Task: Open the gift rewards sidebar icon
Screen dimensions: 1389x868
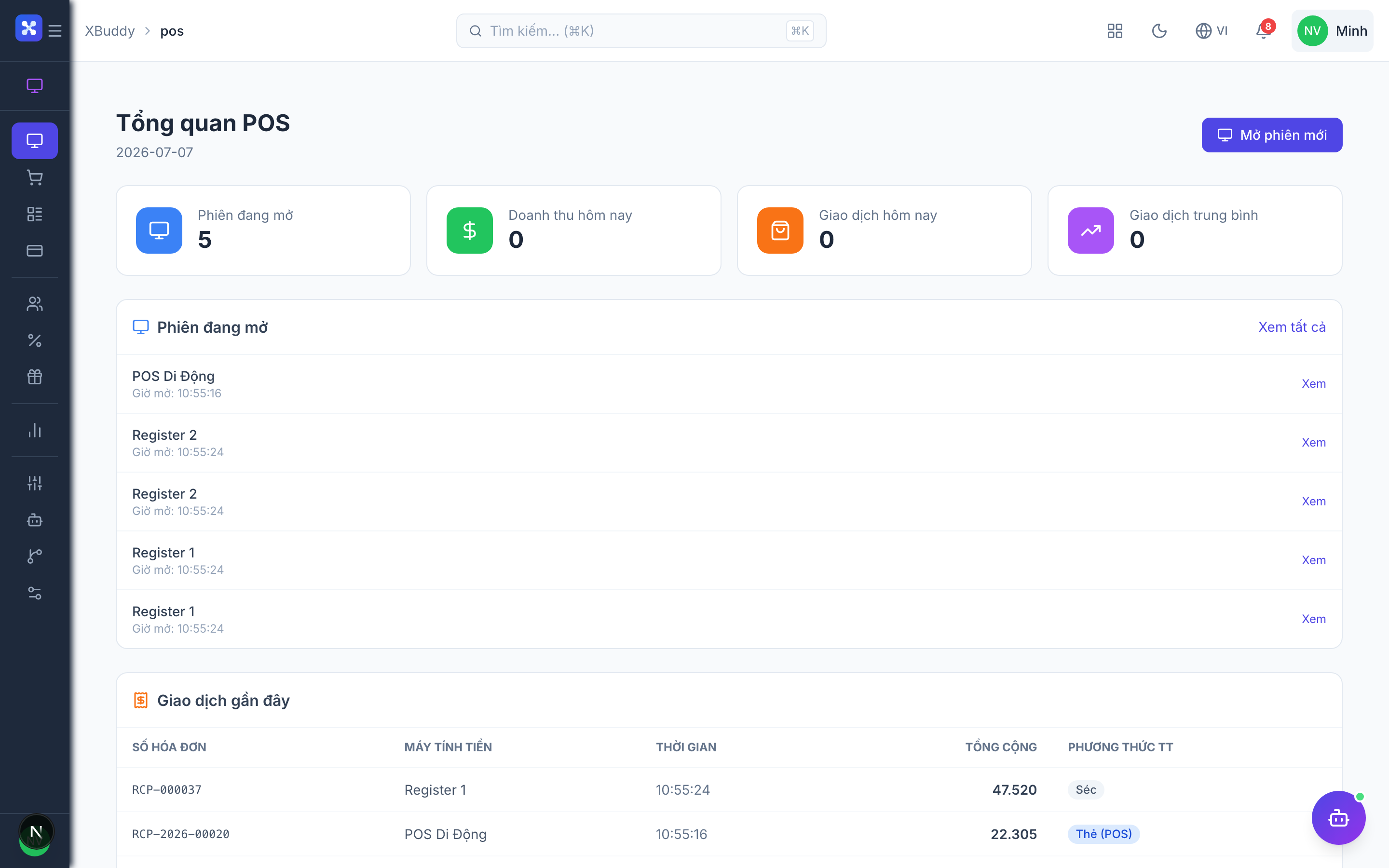Action: click(34, 377)
